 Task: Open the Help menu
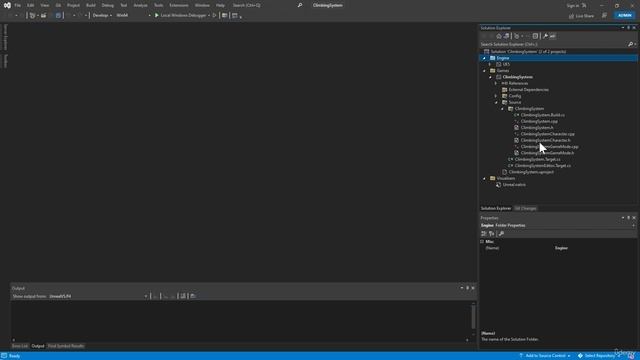tap(220, 5)
